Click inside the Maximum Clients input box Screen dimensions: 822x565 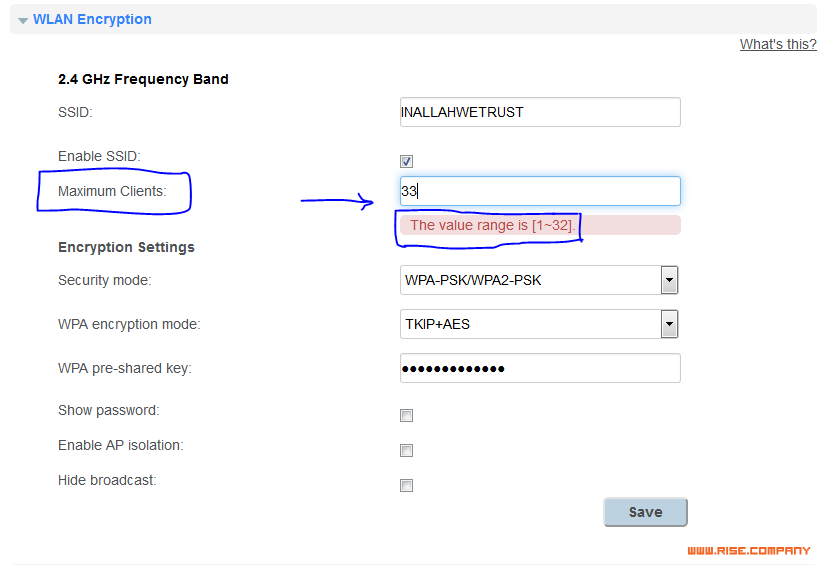click(540, 191)
